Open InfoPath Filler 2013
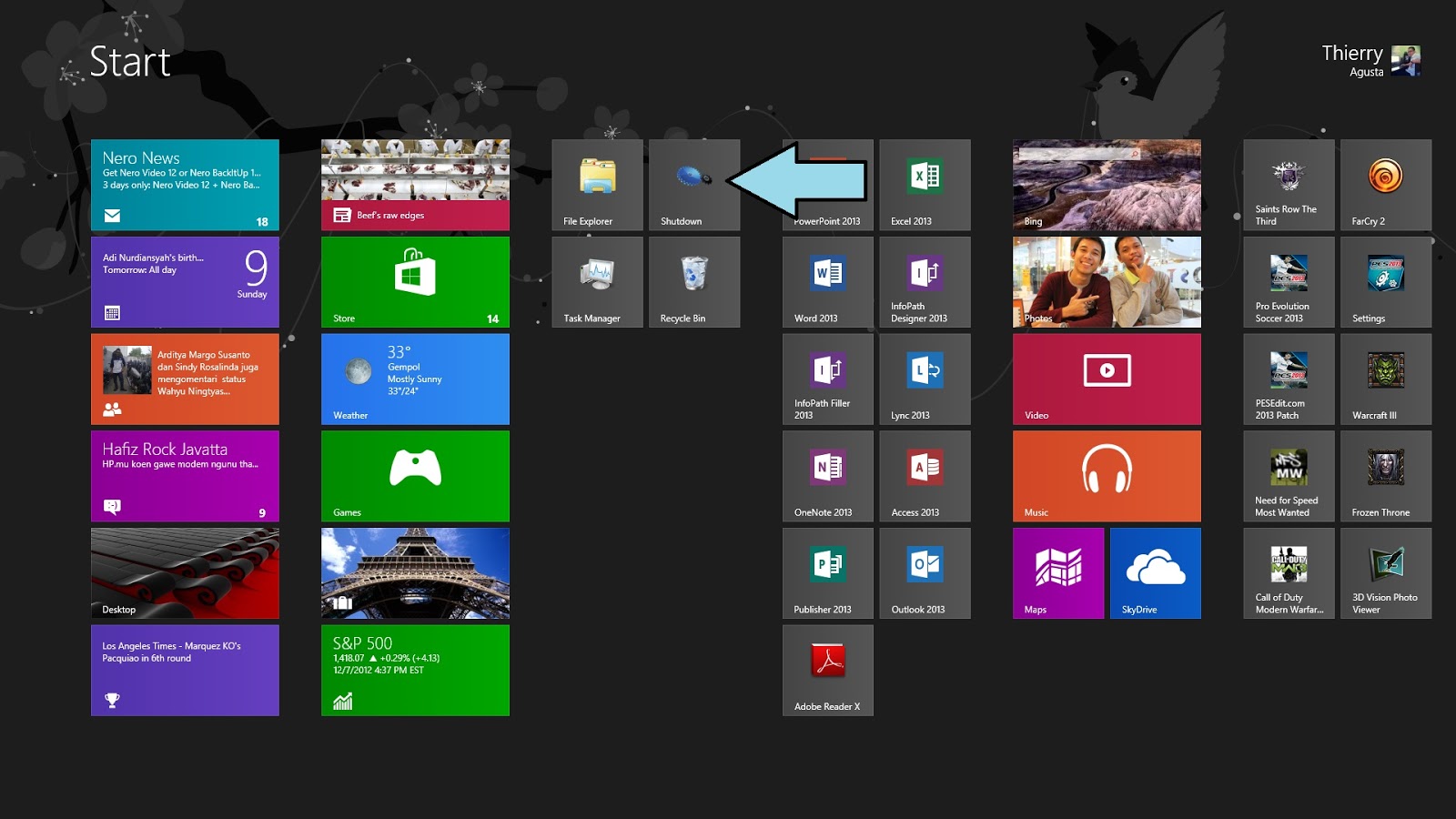Screen dimensions: 1456x819 click(828, 379)
